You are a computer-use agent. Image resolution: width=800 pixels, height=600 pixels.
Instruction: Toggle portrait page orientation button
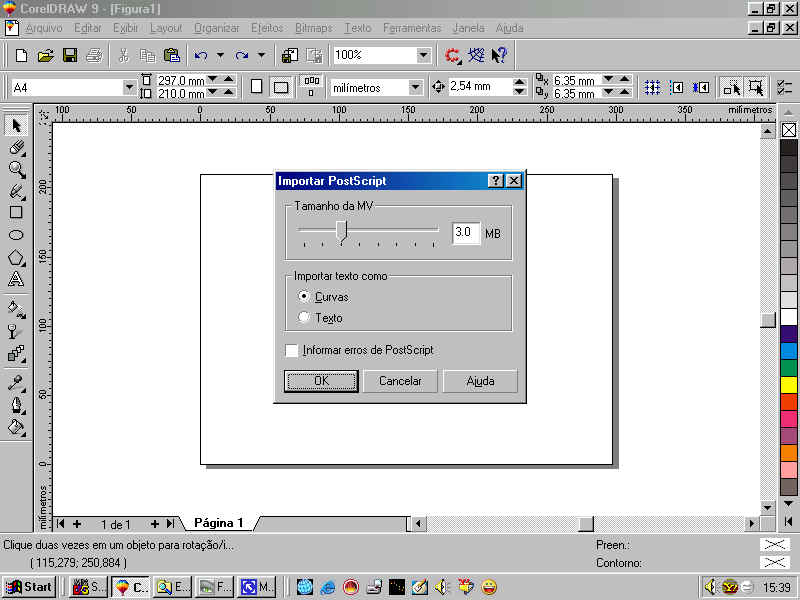257,87
